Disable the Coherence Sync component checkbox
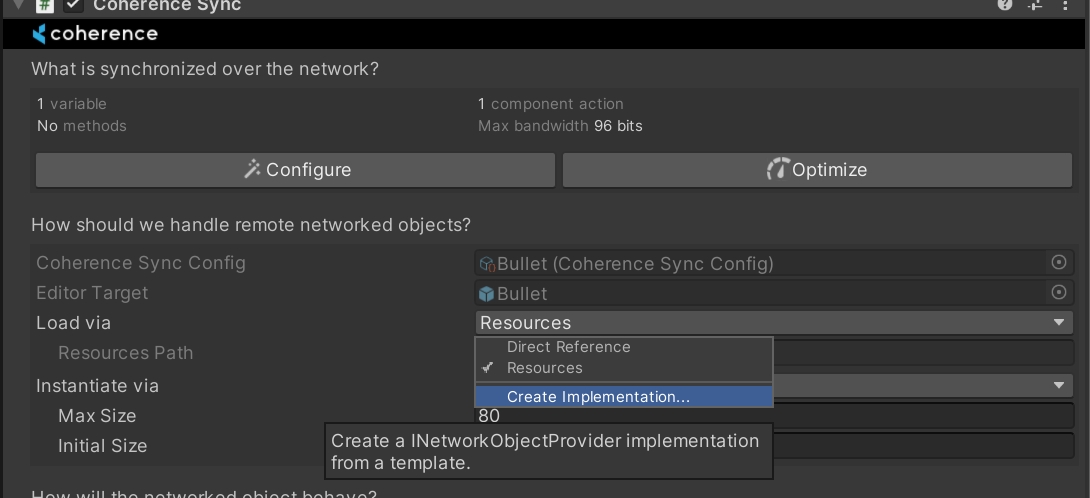This screenshot has width=1090, height=498. pyautogui.click(x=73, y=5)
